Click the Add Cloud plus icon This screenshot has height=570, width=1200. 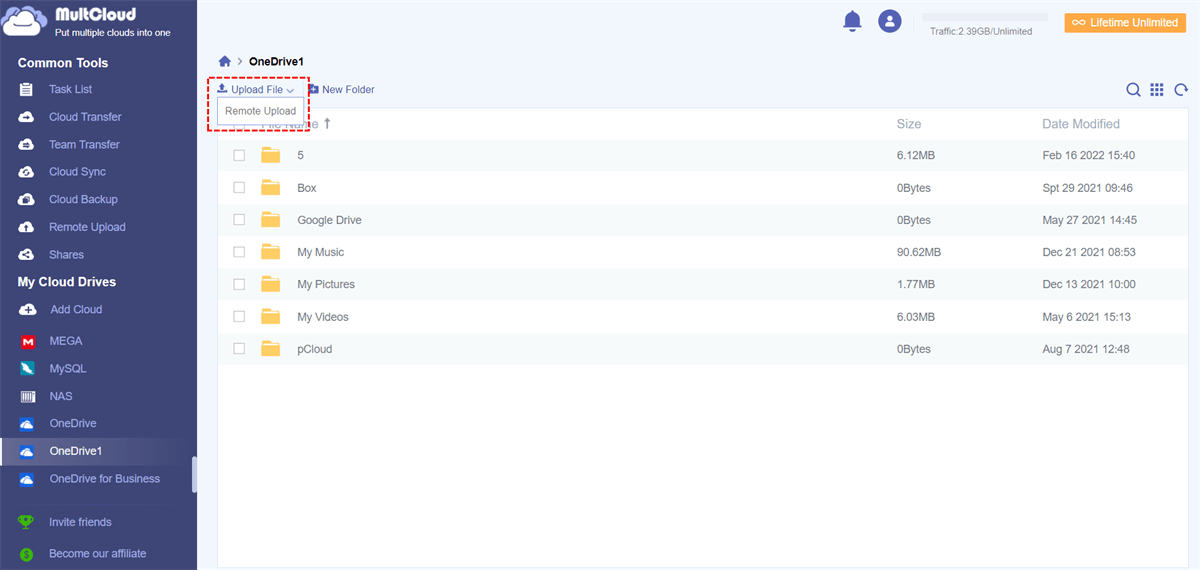(x=28, y=310)
